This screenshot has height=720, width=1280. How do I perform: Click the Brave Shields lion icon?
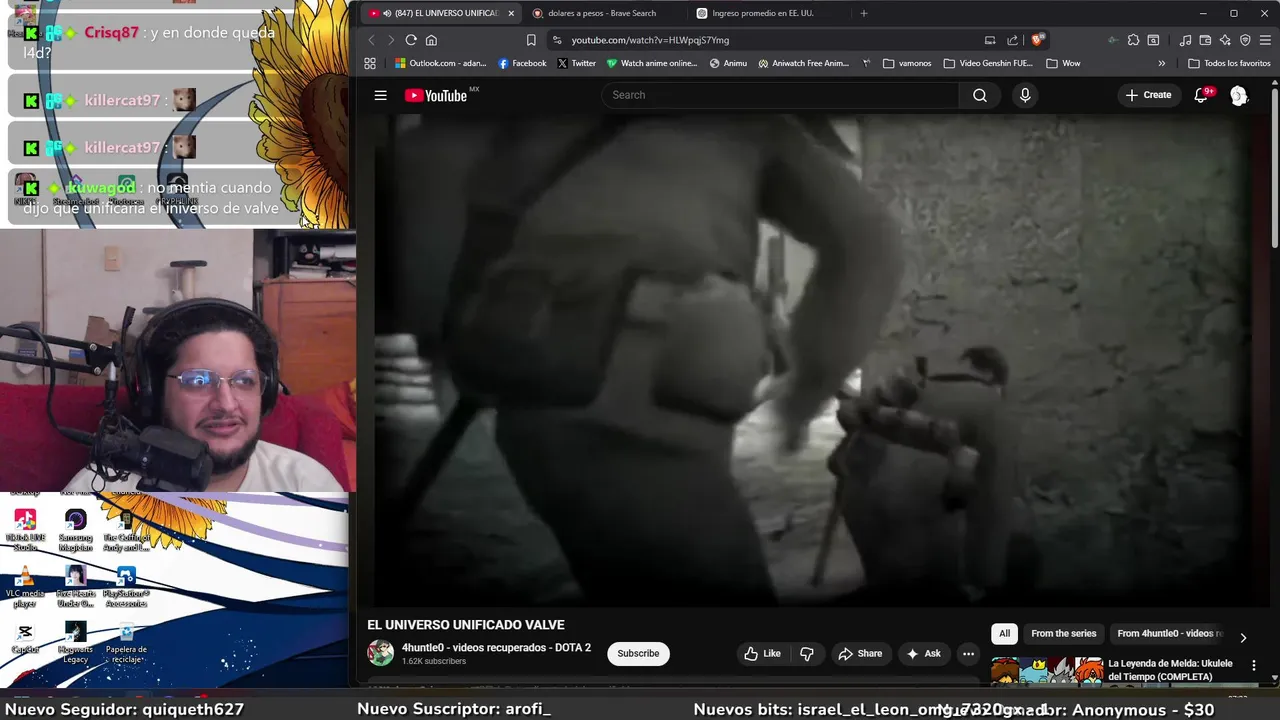click(x=1038, y=40)
